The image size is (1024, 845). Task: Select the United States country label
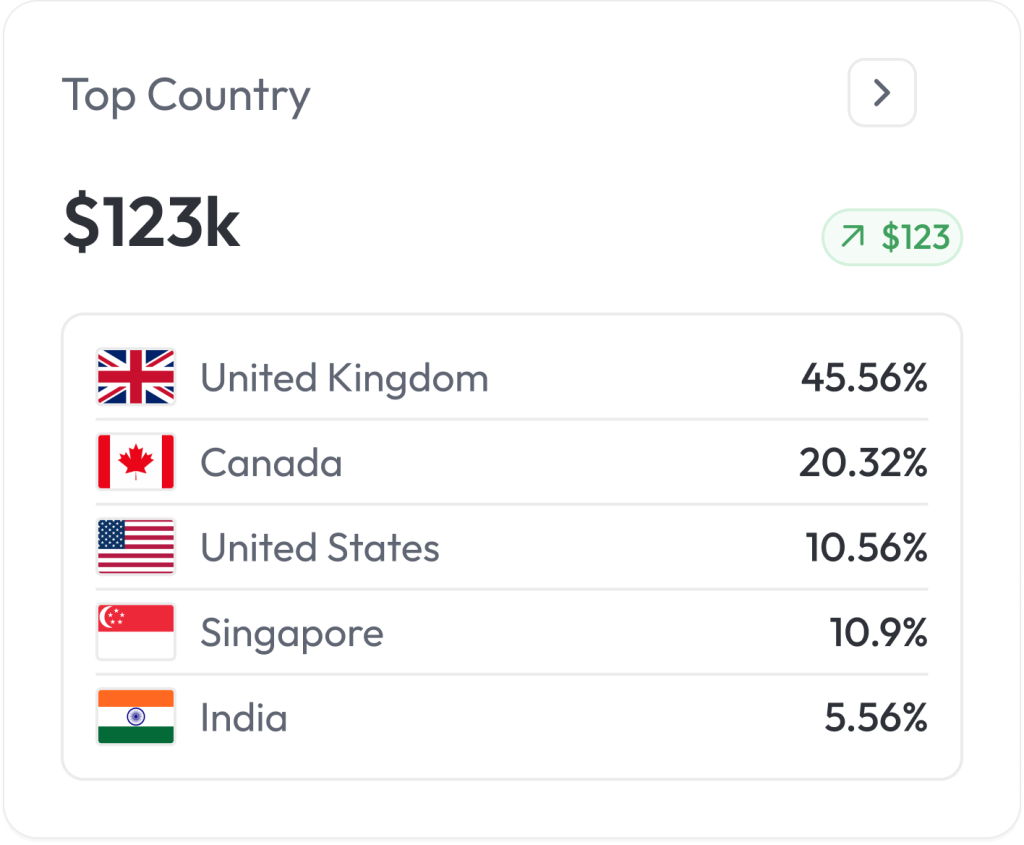click(320, 548)
